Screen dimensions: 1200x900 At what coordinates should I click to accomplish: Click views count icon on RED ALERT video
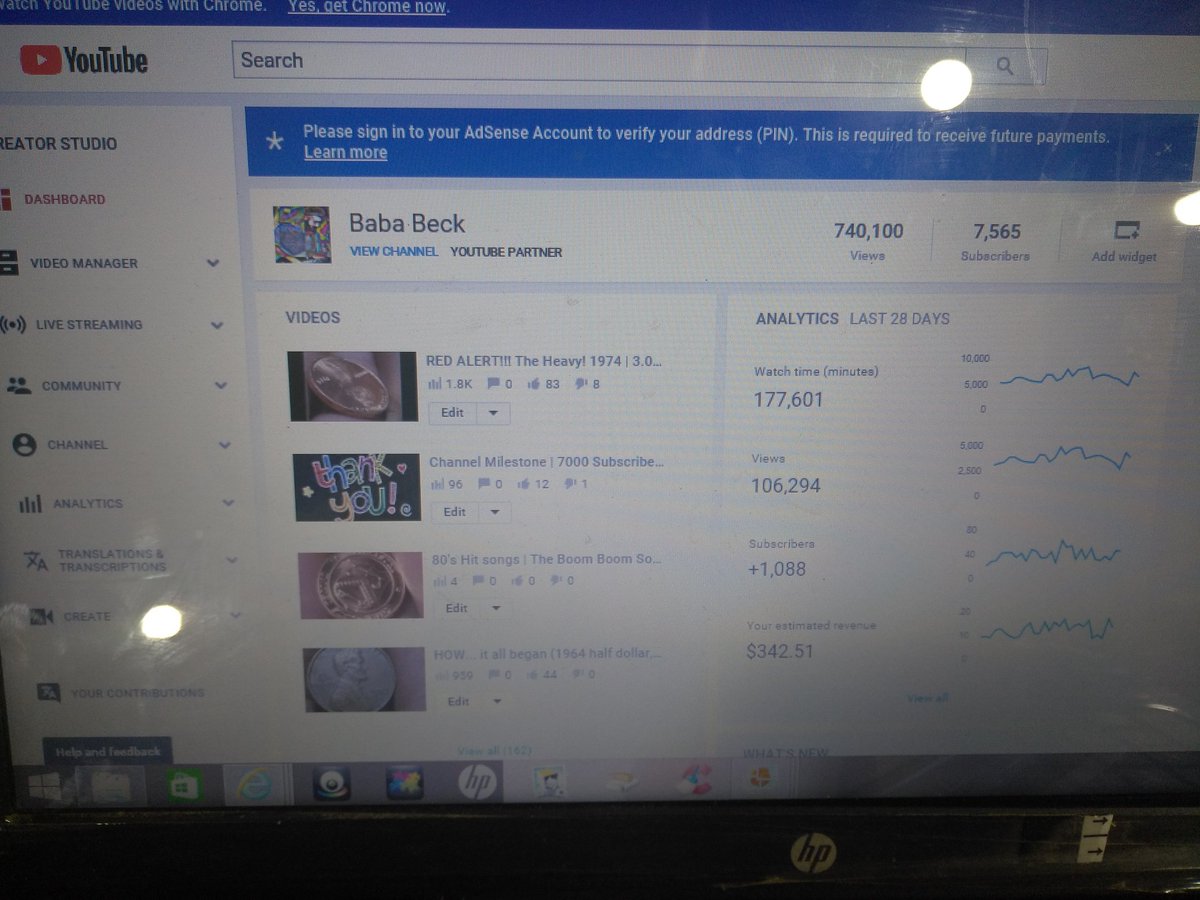pyautogui.click(x=434, y=384)
